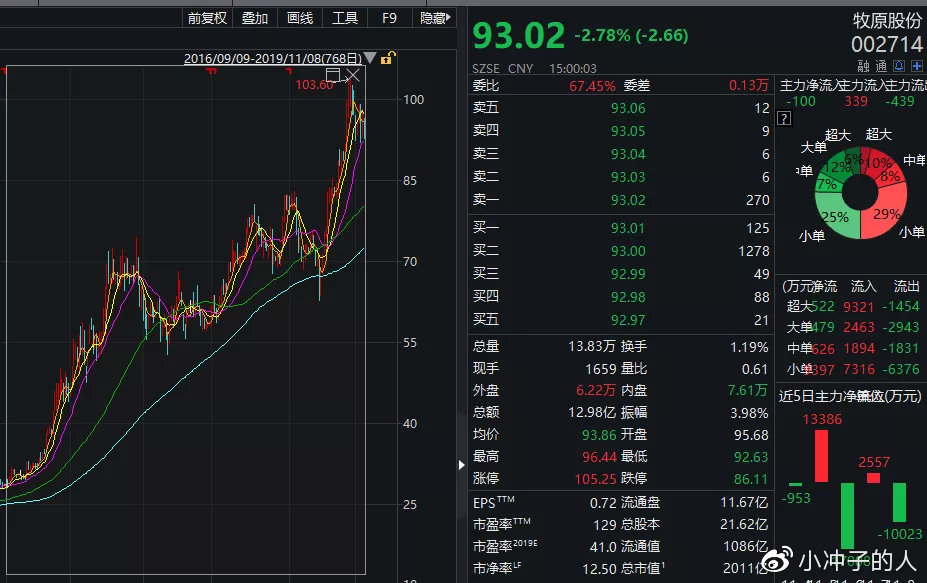Screen dimensions: 927x583
Task: Close the chart overlay with X icon
Action: tap(352, 75)
